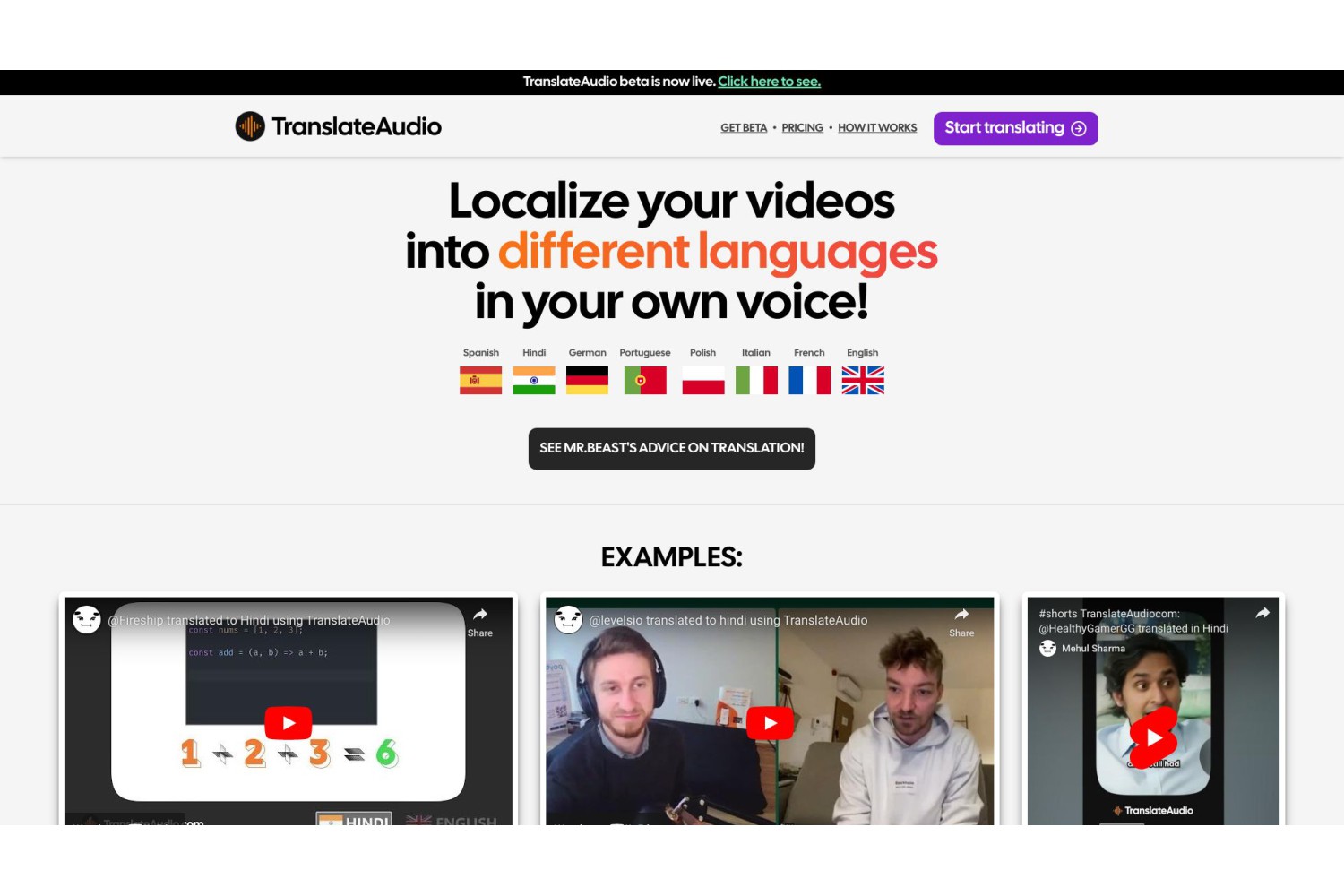Click the 'Spanish' language label
The height and width of the screenshot is (896, 1344).
[481, 353]
